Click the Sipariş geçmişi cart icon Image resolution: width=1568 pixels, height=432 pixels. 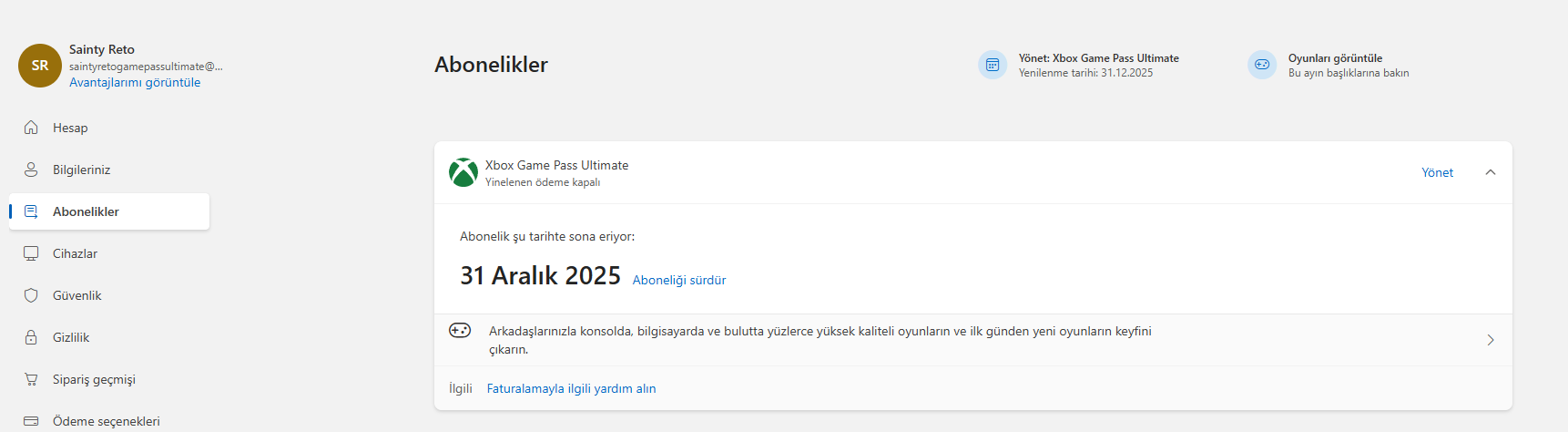click(x=31, y=379)
